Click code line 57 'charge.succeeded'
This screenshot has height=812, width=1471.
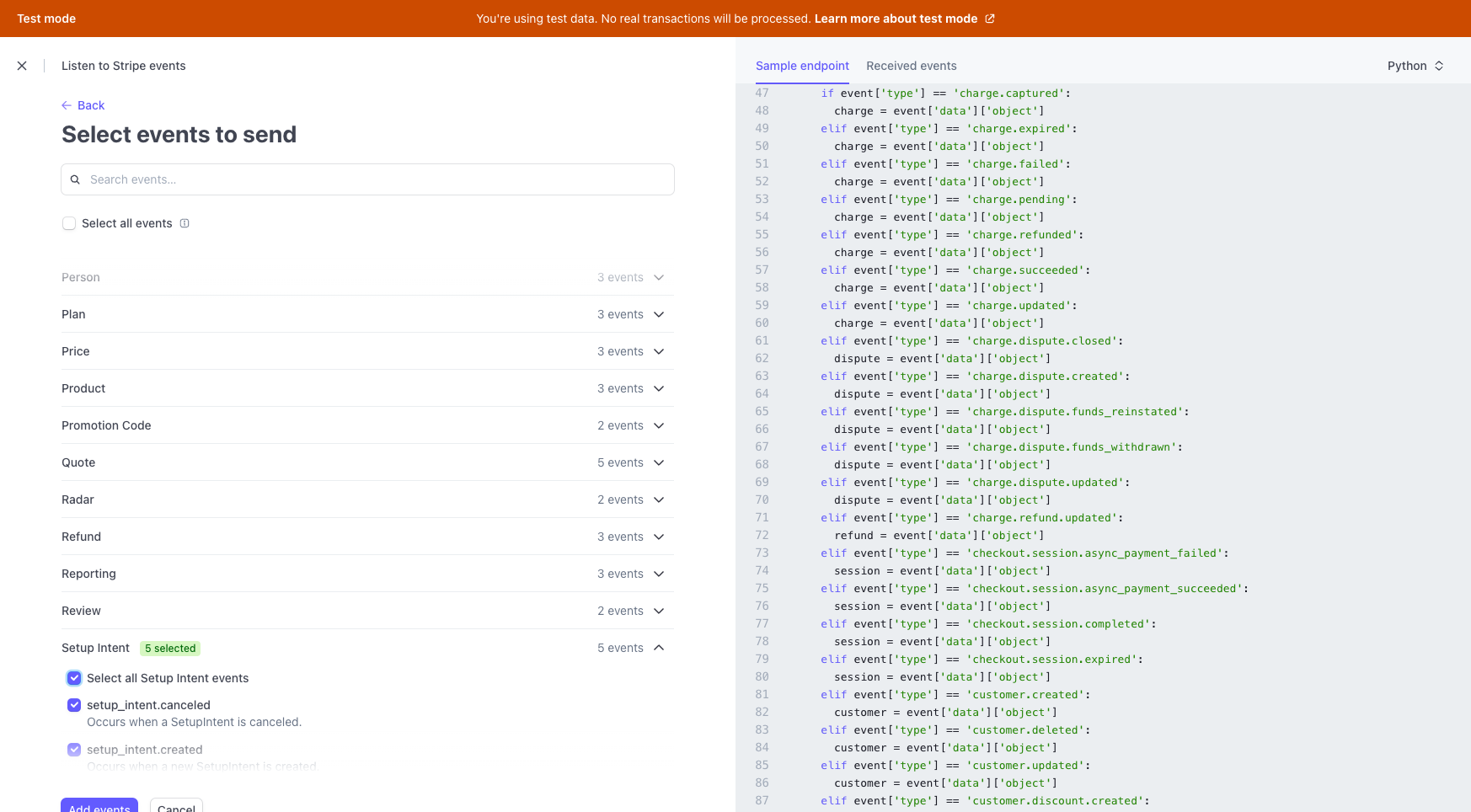coord(955,270)
